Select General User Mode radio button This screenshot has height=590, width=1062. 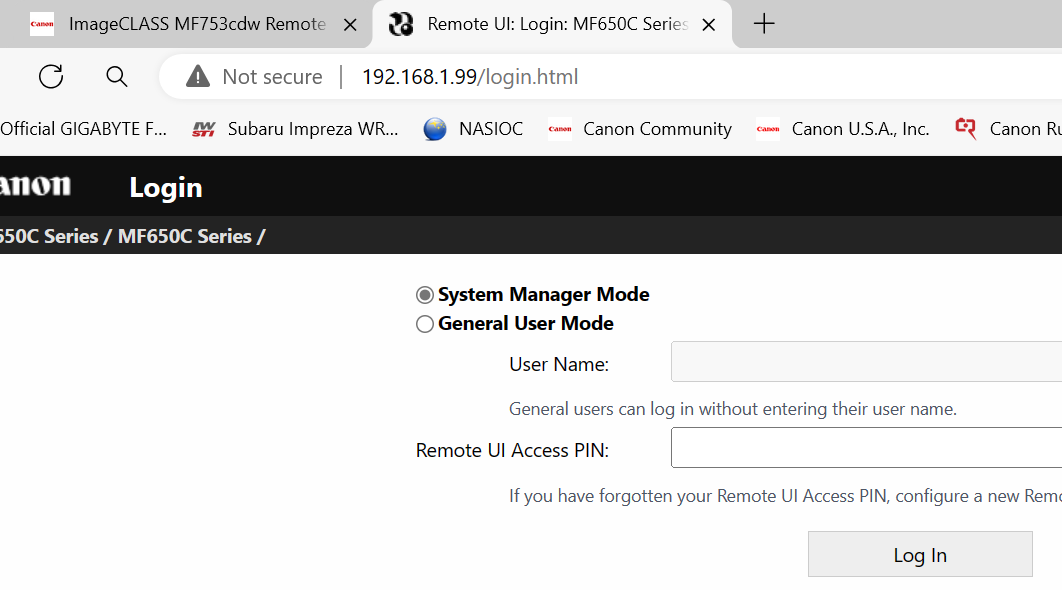pyautogui.click(x=425, y=324)
